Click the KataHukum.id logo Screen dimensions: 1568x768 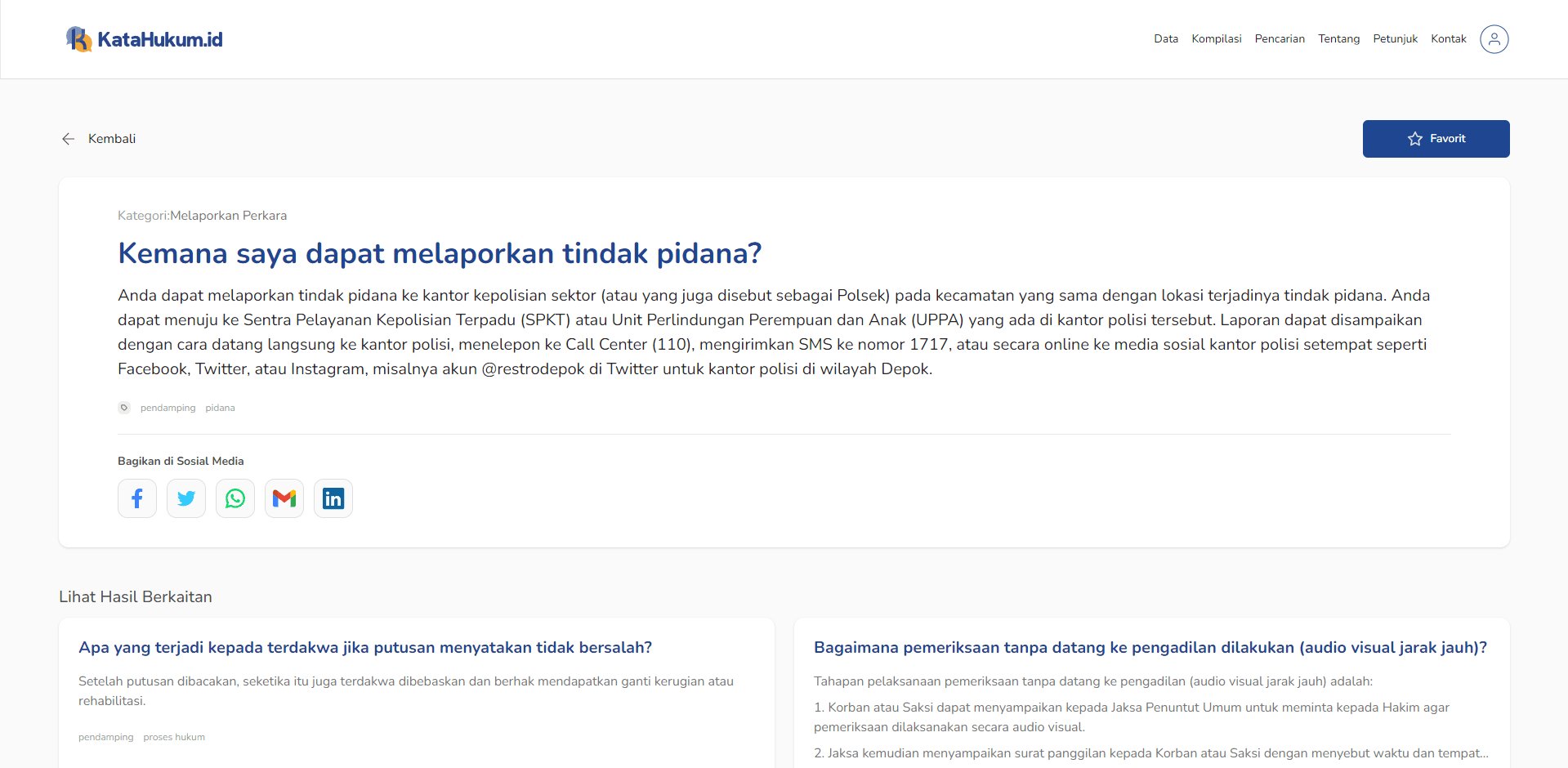pos(145,39)
